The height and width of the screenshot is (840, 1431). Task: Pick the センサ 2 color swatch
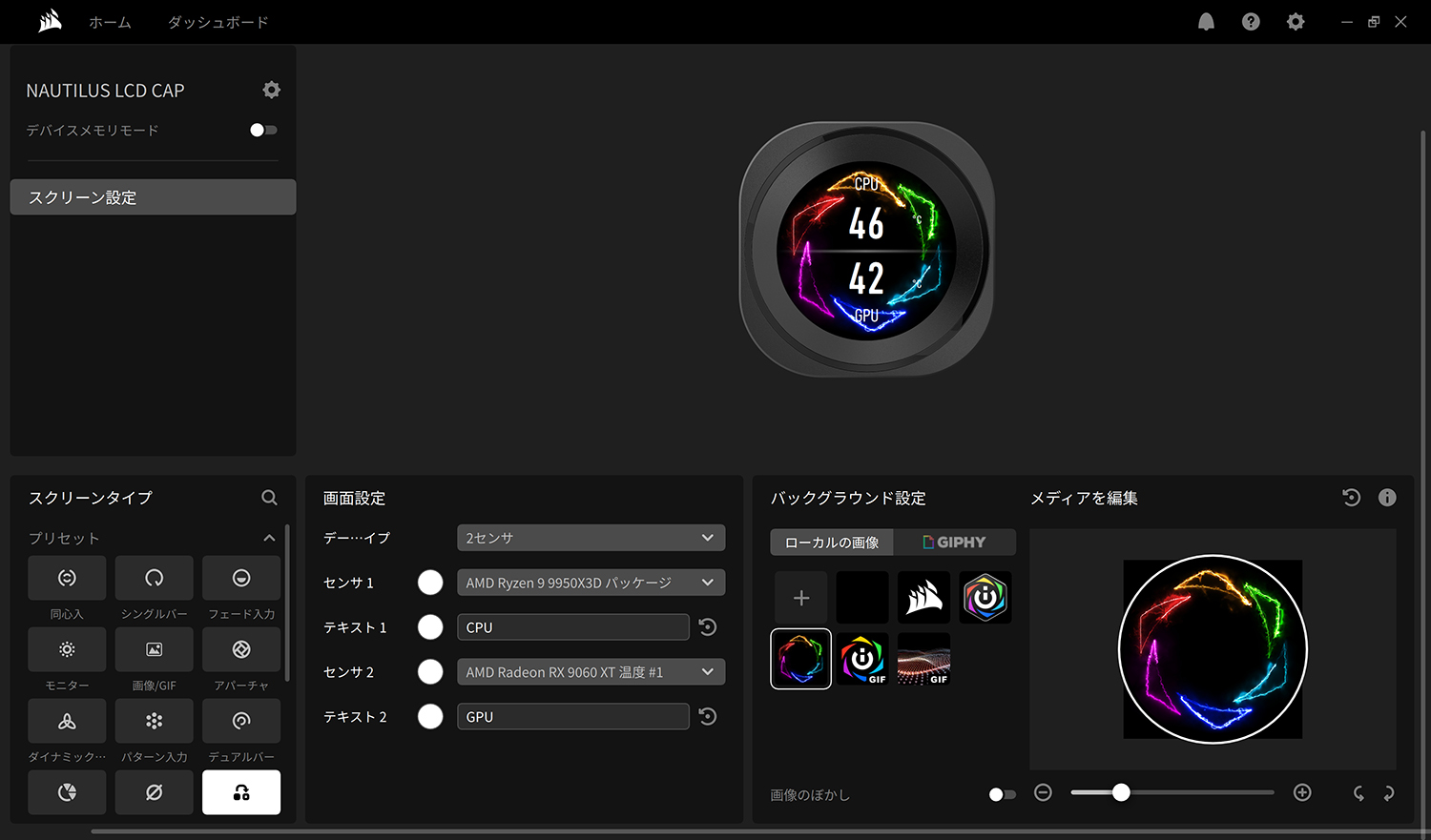(x=430, y=672)
